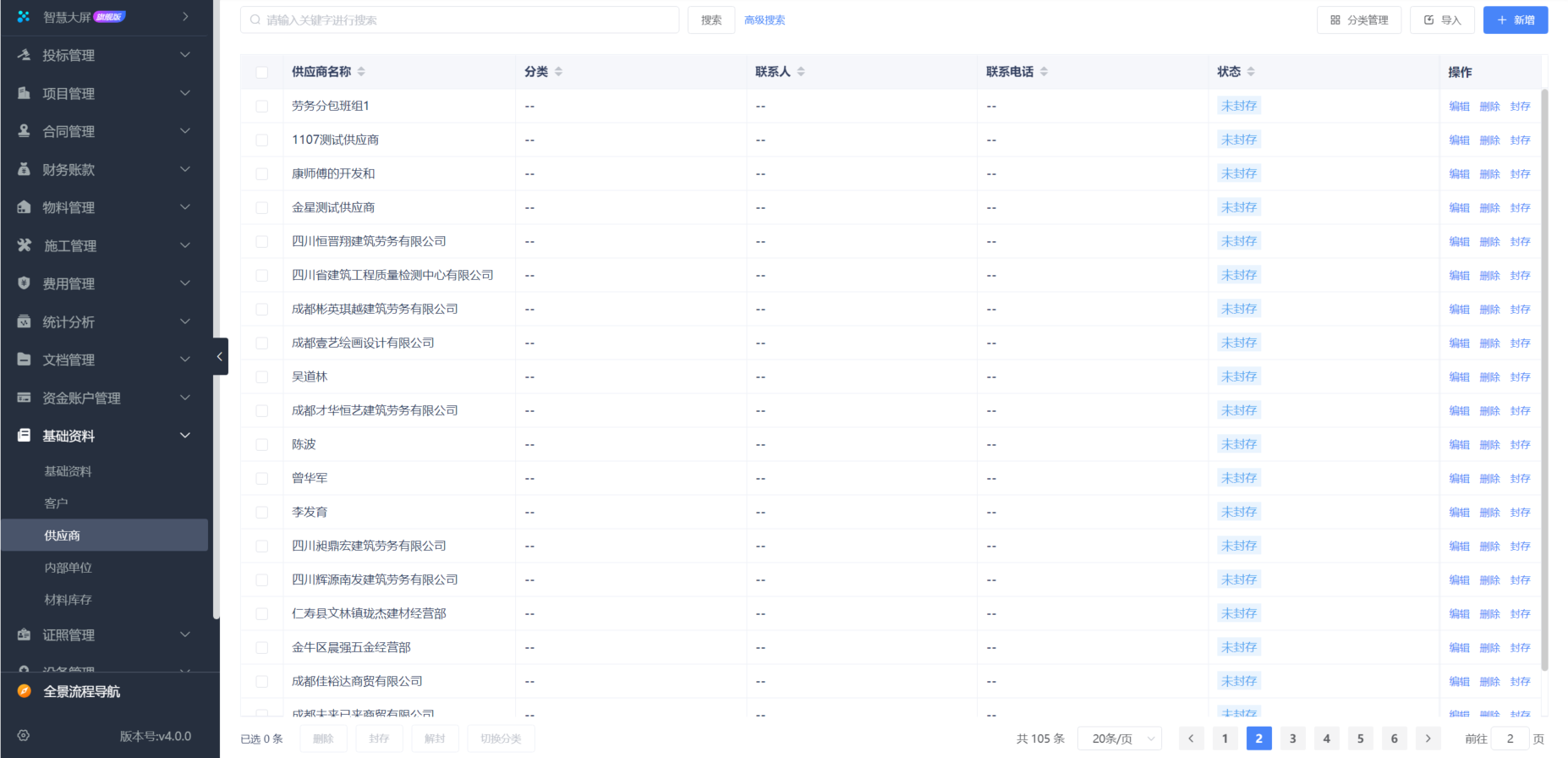The image size is (1568, 758).
Task: Click the 投标管理 gavel icon
Action: 24,55
